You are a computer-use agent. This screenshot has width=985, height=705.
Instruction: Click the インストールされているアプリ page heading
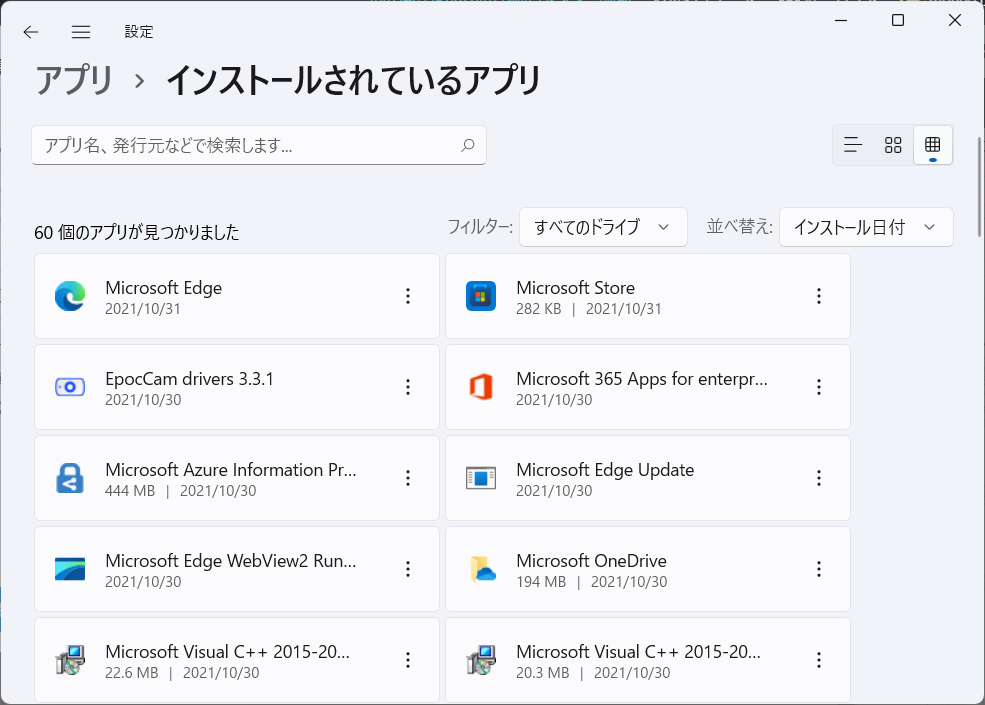tap(354, 80)
